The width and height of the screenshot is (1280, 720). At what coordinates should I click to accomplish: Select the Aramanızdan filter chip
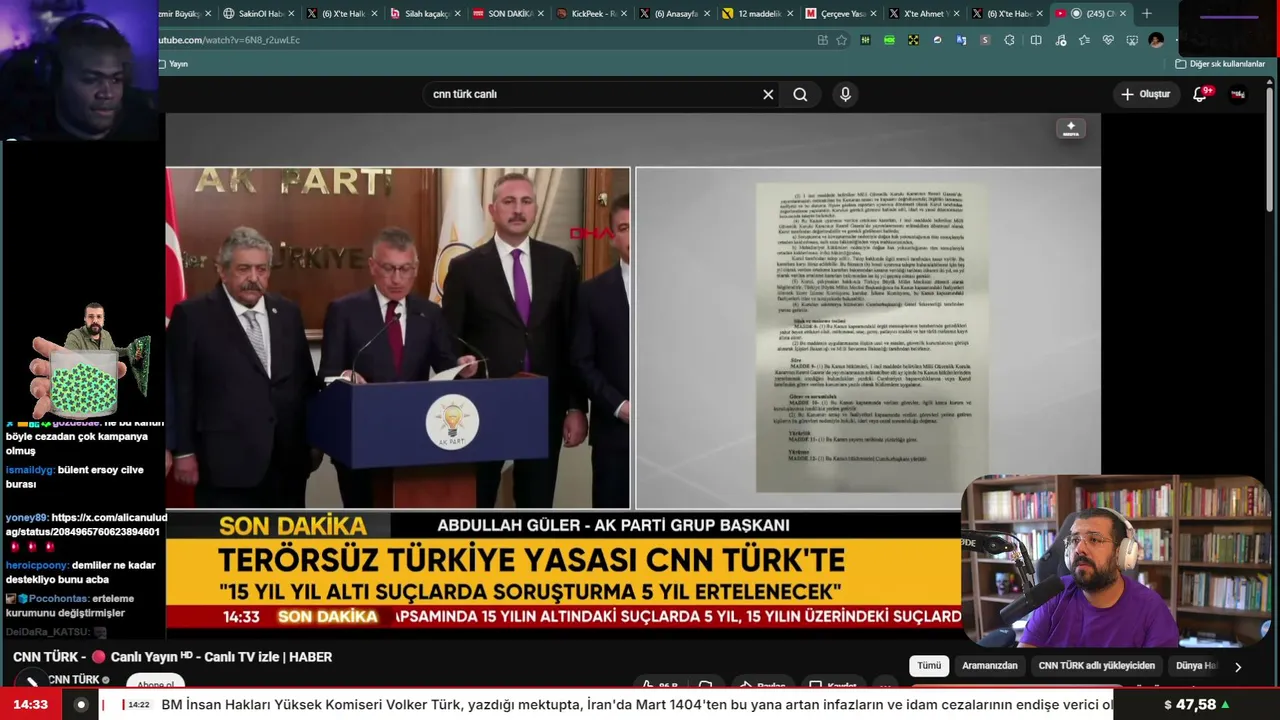pos(989,666)
